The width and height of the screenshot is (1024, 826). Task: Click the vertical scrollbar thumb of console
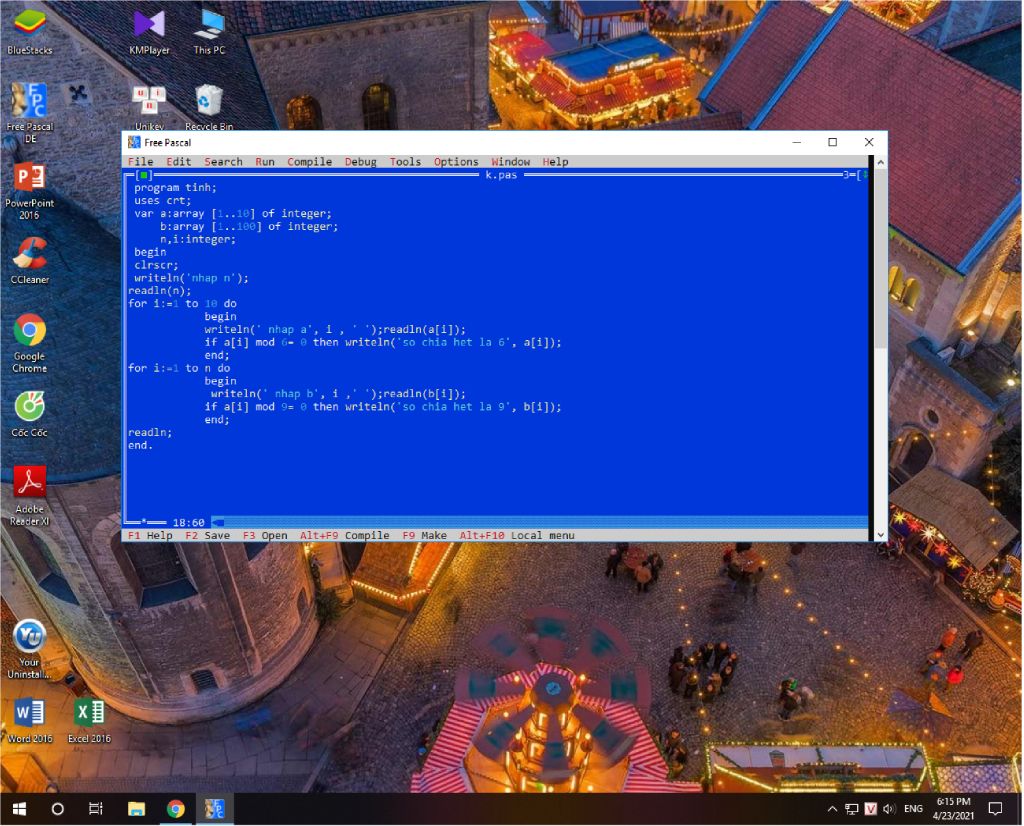coord(880,258)
